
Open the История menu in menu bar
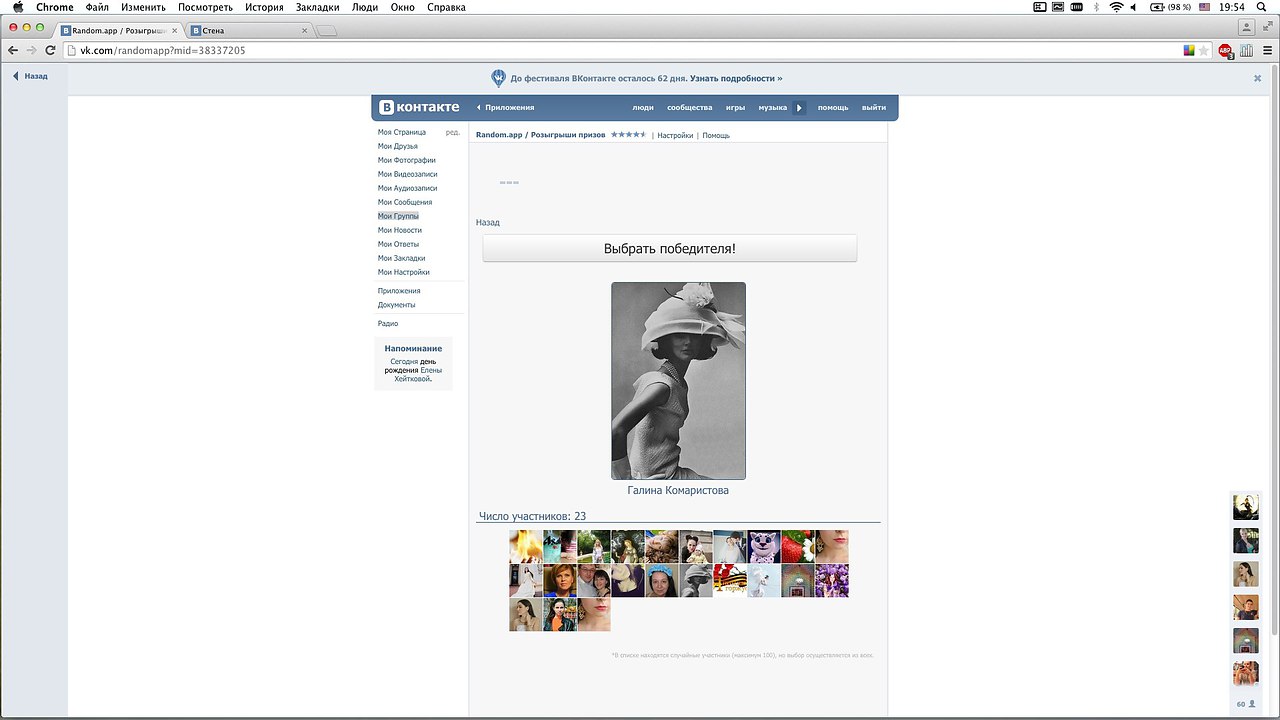point(264,7)
